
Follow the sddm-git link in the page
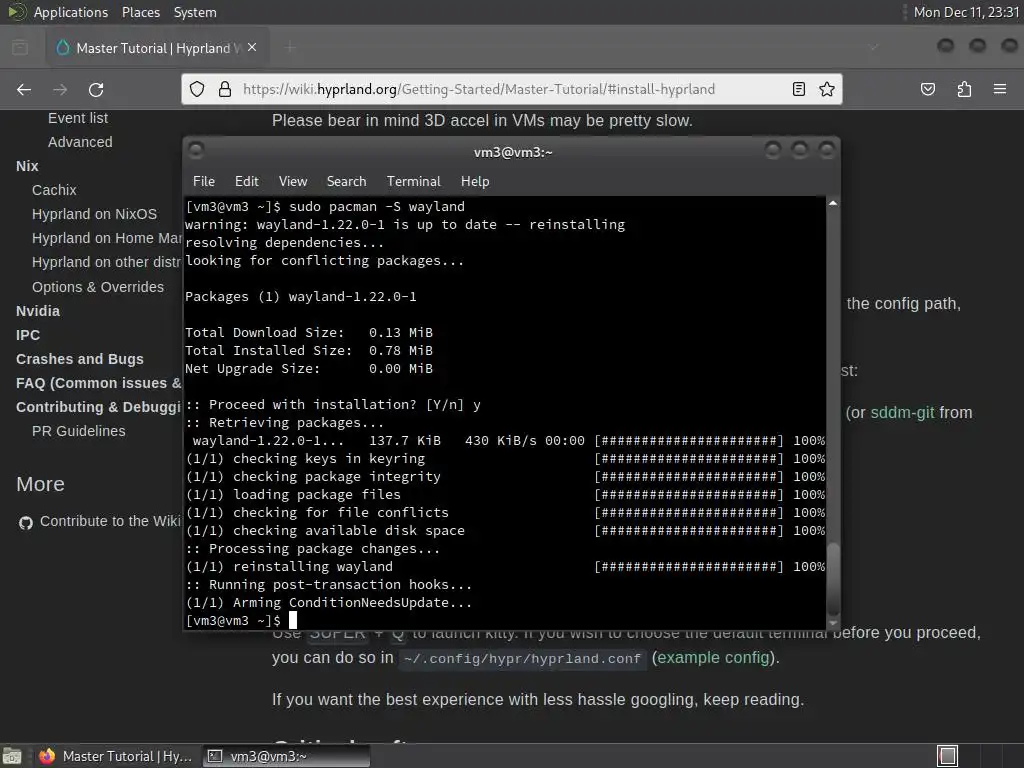coord(903,413)
